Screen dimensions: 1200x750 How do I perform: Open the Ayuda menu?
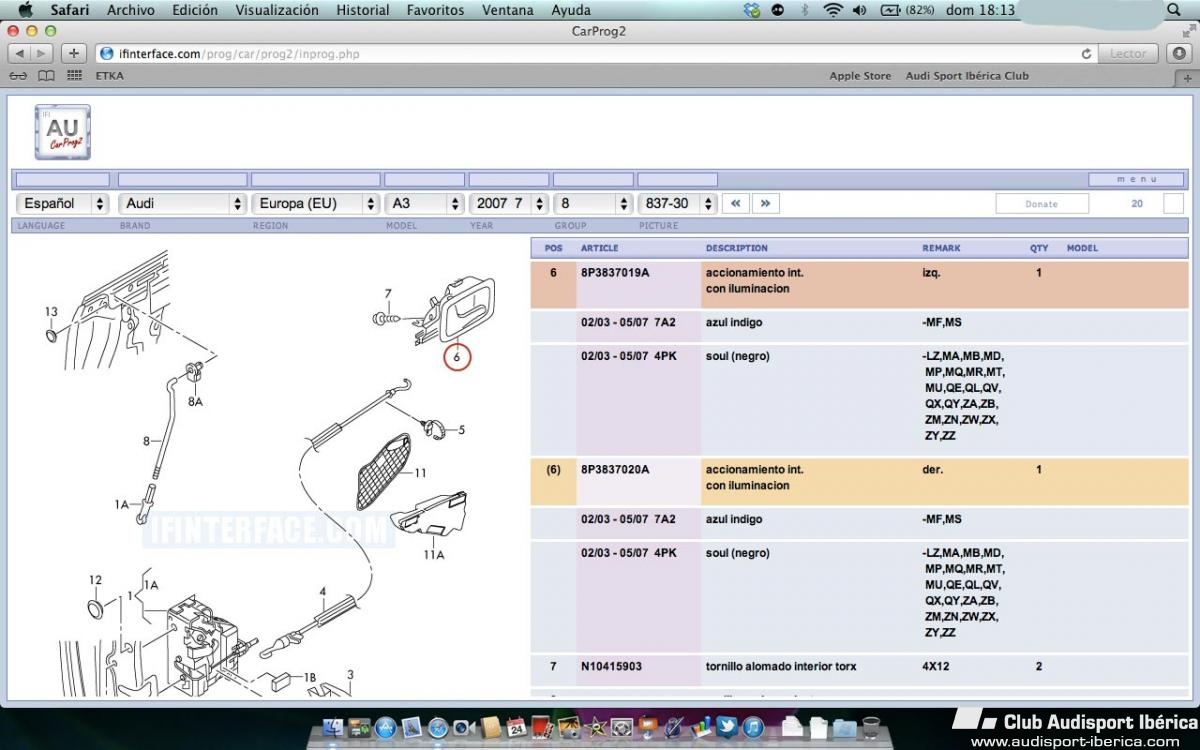tap(571, 10)
